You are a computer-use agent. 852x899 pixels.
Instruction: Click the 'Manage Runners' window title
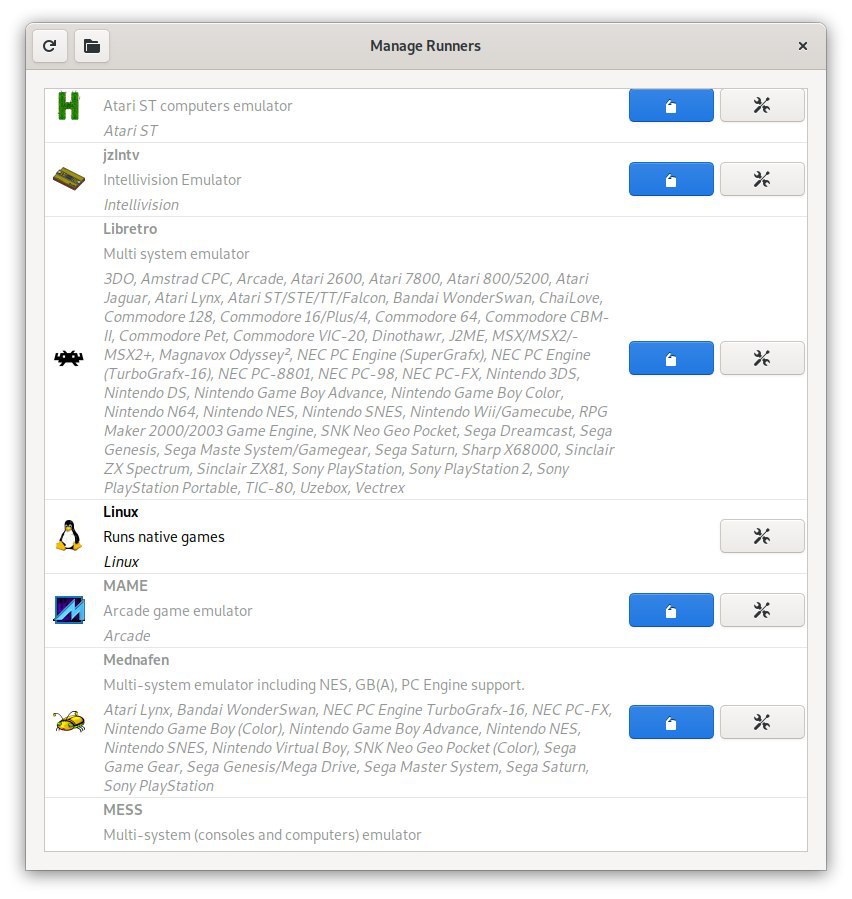tap(425, 46)
